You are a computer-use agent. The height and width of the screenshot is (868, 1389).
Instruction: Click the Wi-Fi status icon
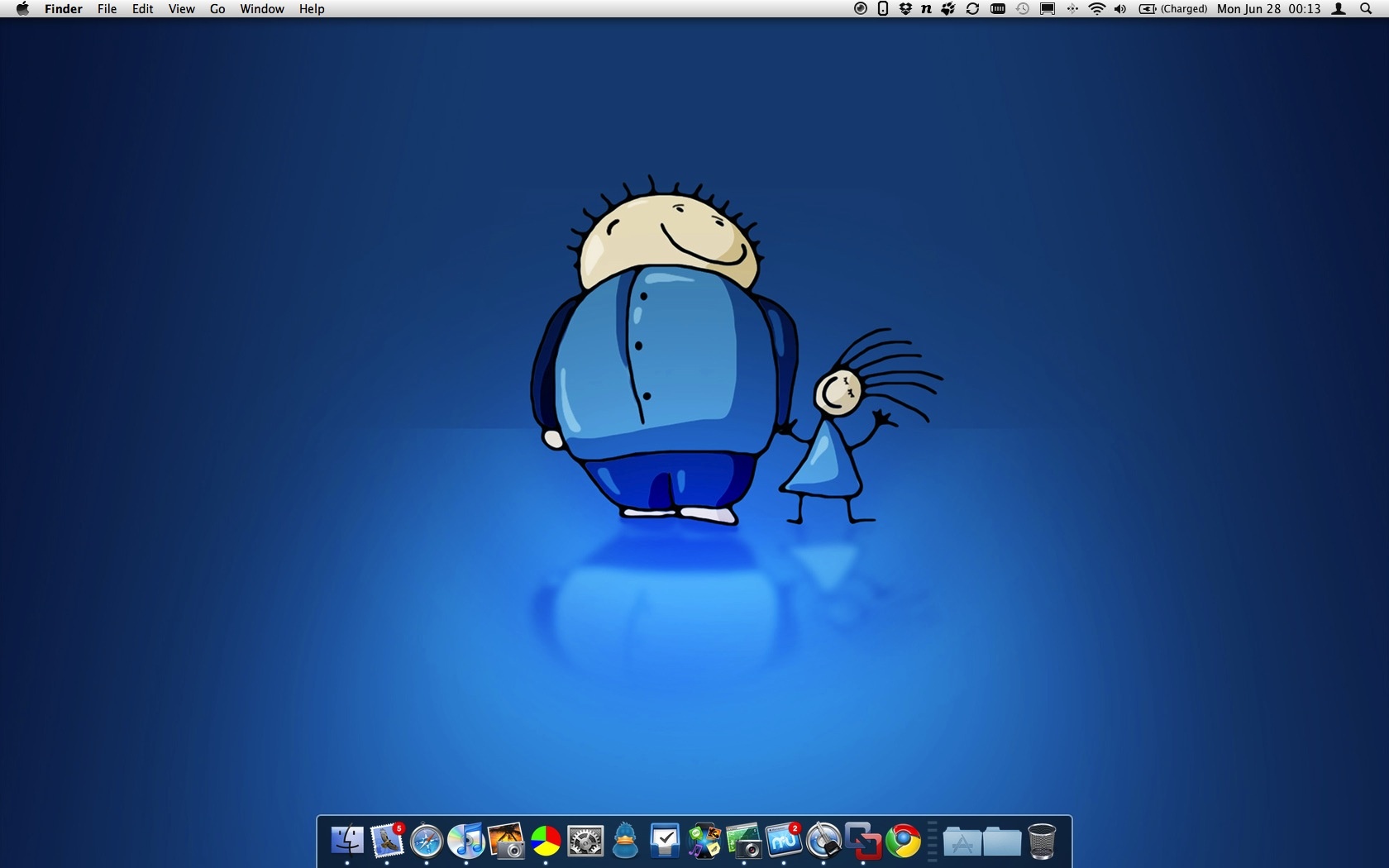(x=1096, y=9)
